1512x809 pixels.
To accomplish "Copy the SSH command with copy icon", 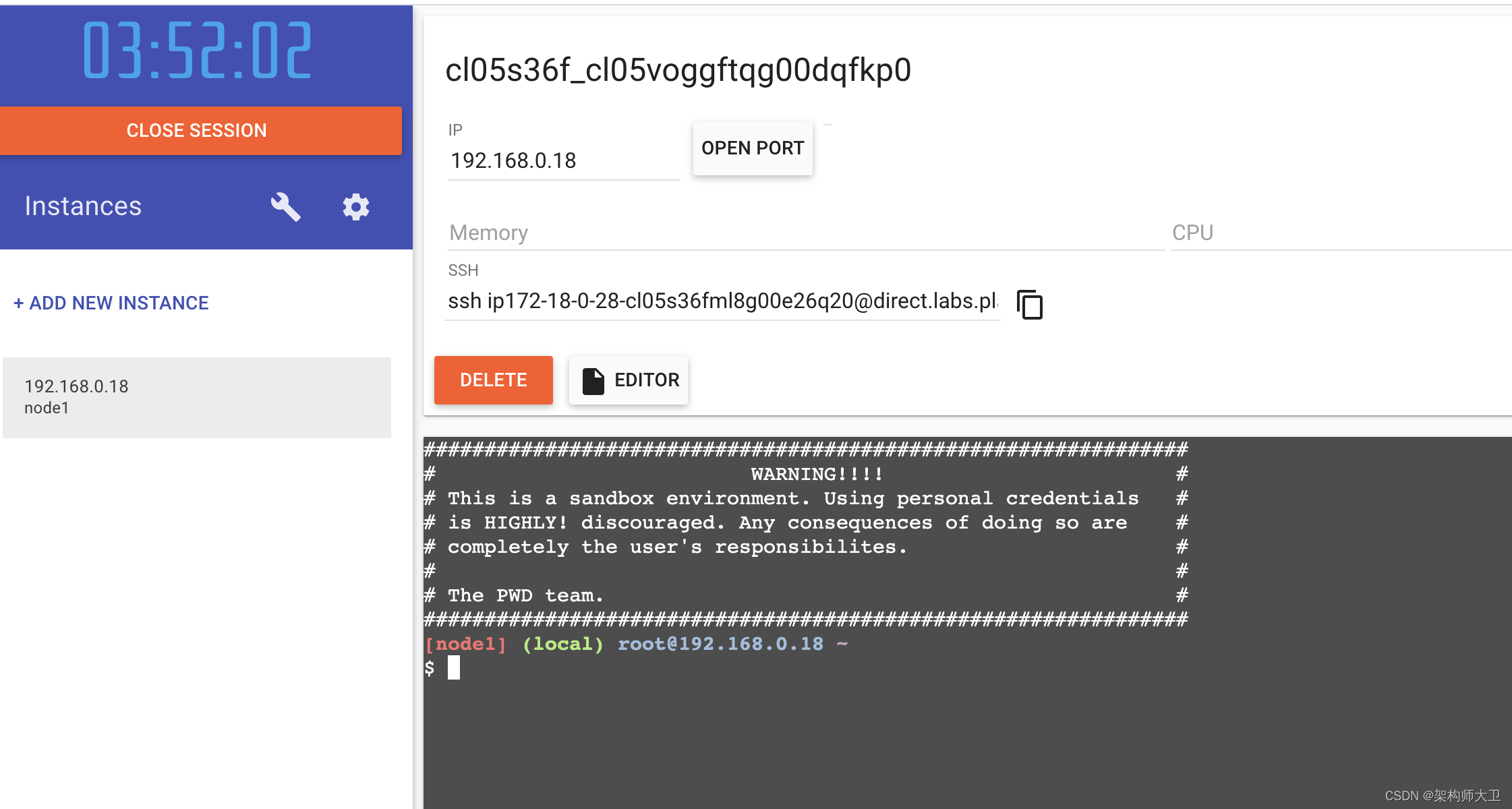I will tap(1028, 305).
